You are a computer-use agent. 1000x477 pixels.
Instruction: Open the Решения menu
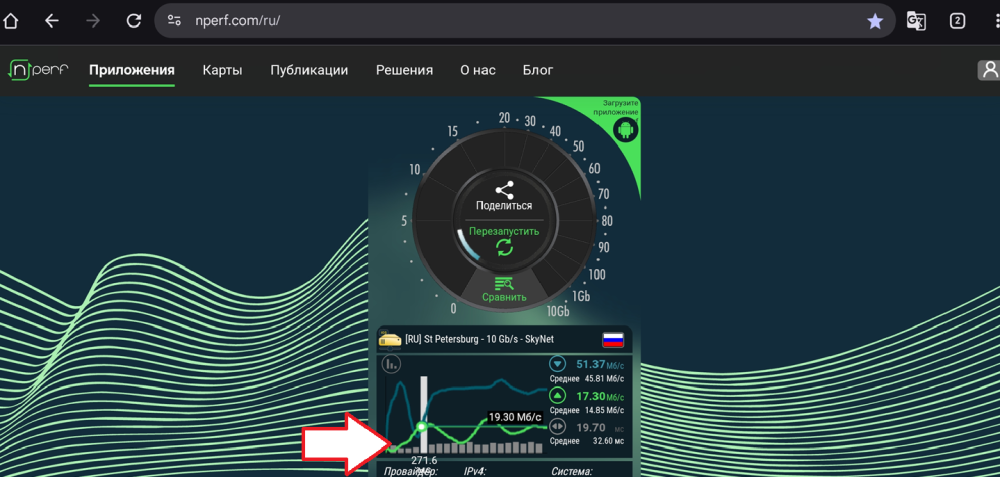point(404,70)
